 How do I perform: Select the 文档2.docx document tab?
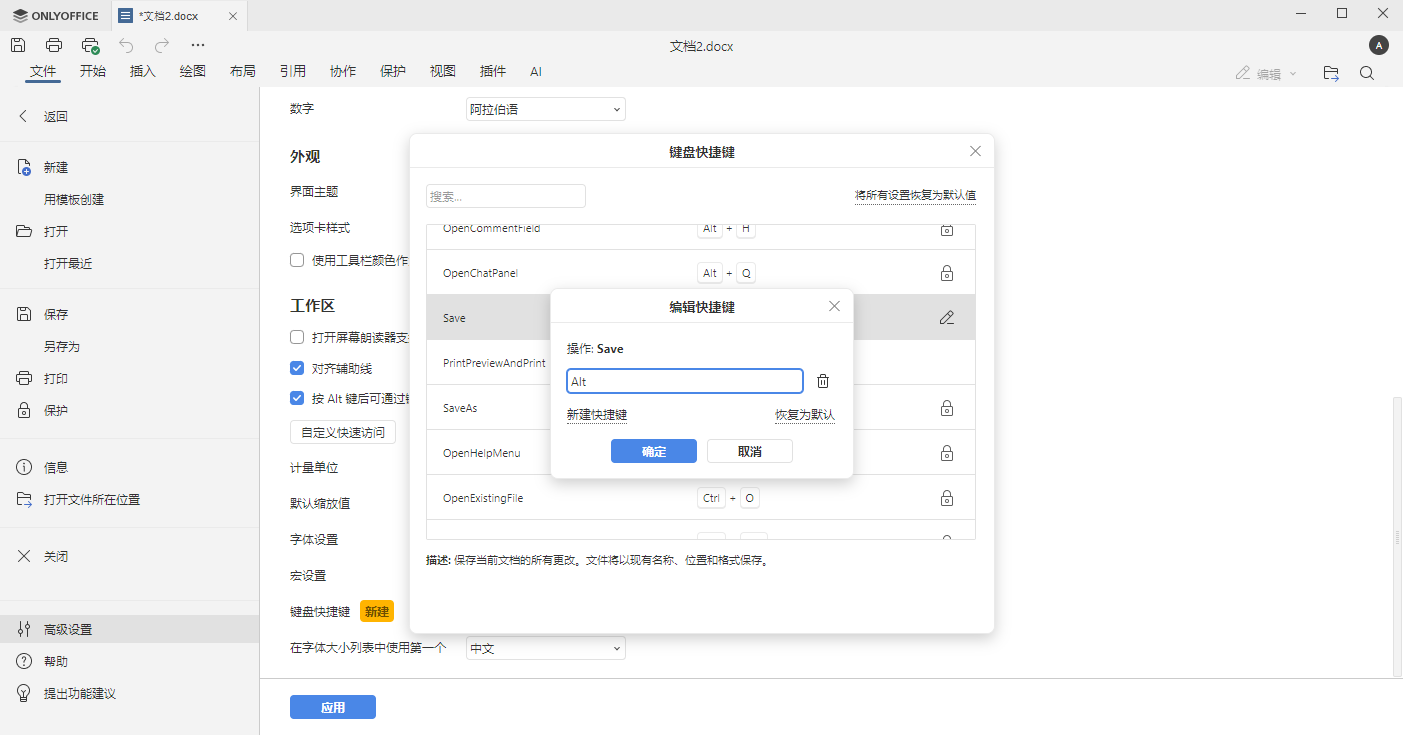170,15
